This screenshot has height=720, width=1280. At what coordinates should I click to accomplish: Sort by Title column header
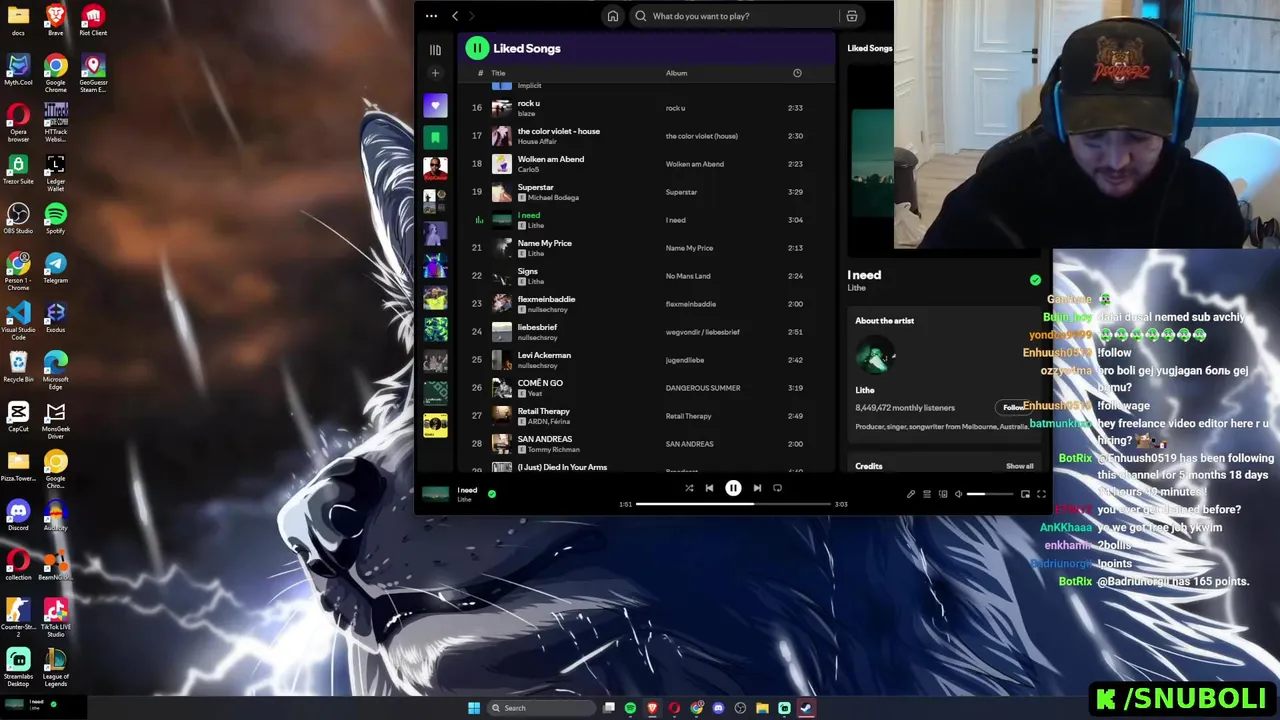[x=498, y=73]
